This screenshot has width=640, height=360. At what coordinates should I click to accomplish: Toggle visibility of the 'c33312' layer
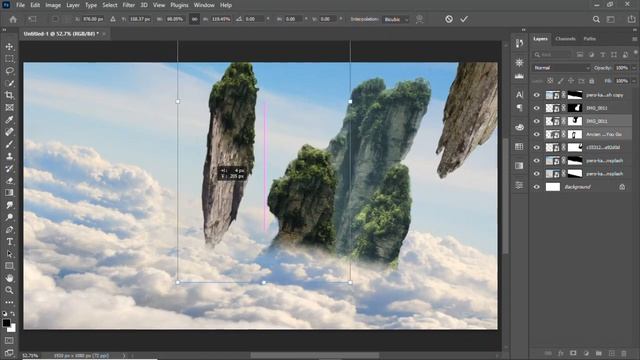[537, 147]
